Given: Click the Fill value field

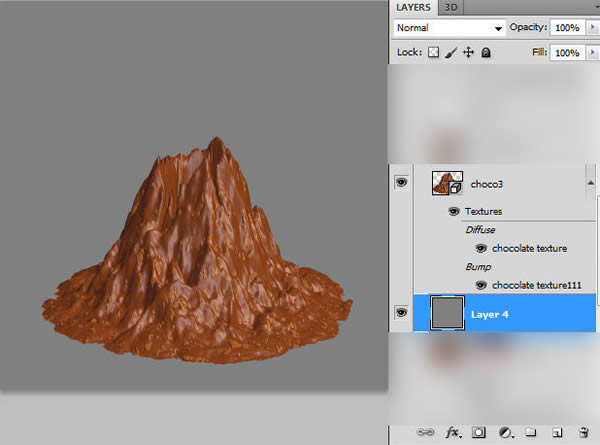Looking at the screenshot, I should (x=567, y=52).
